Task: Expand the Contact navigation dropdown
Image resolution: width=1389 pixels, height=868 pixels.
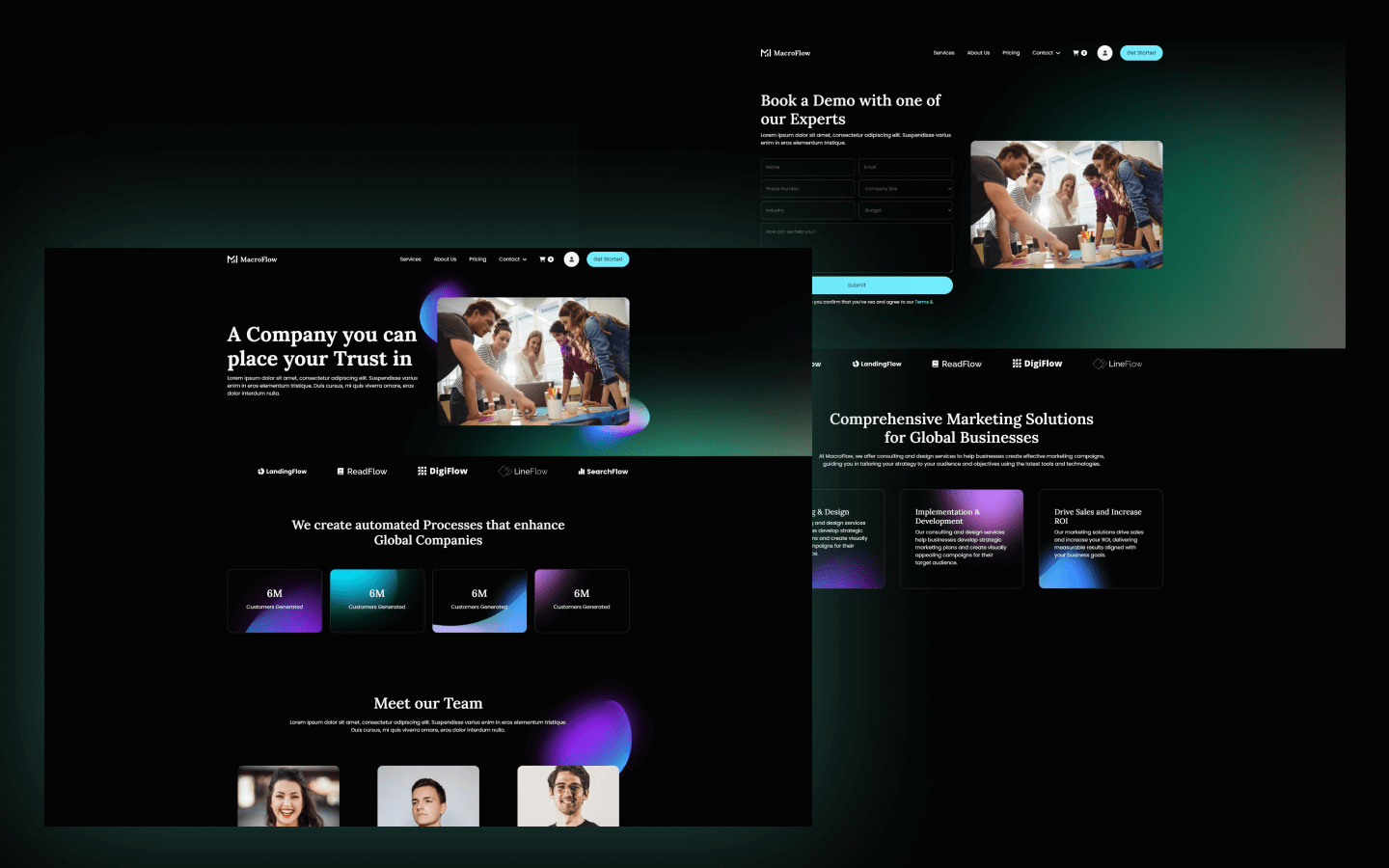Action: click(x=512, y=259)
